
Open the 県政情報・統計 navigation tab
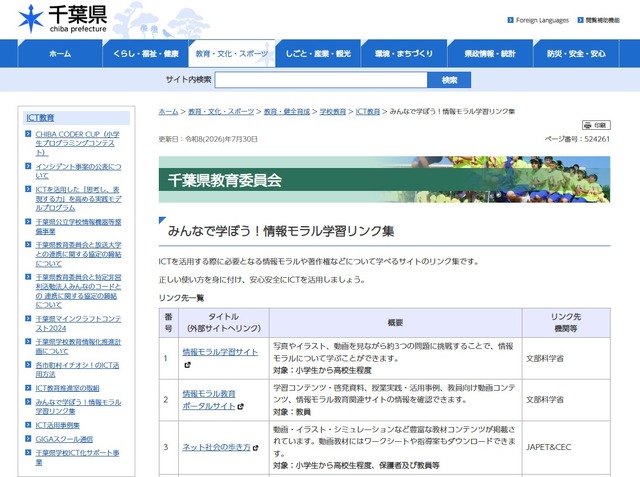(490, 53)
